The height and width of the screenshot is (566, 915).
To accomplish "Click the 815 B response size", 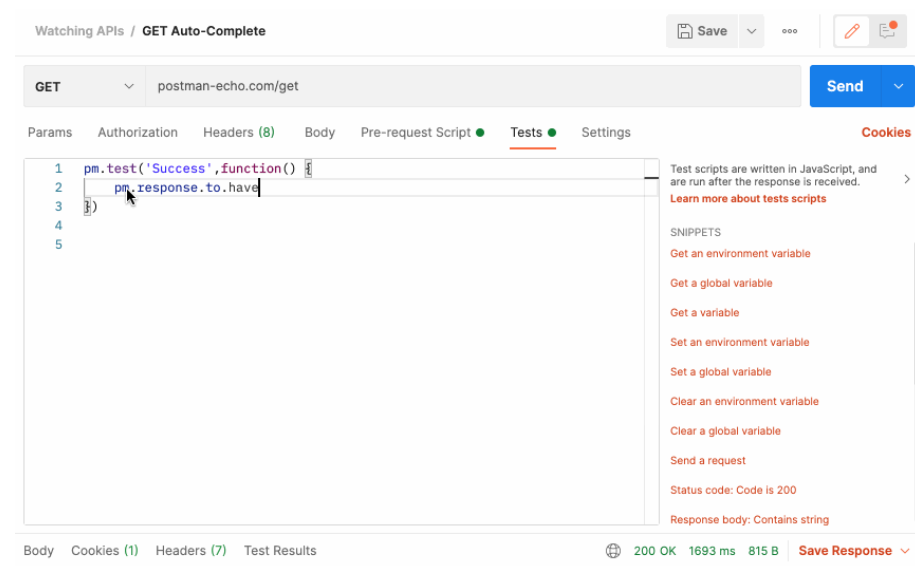I will tap(763, 550).
